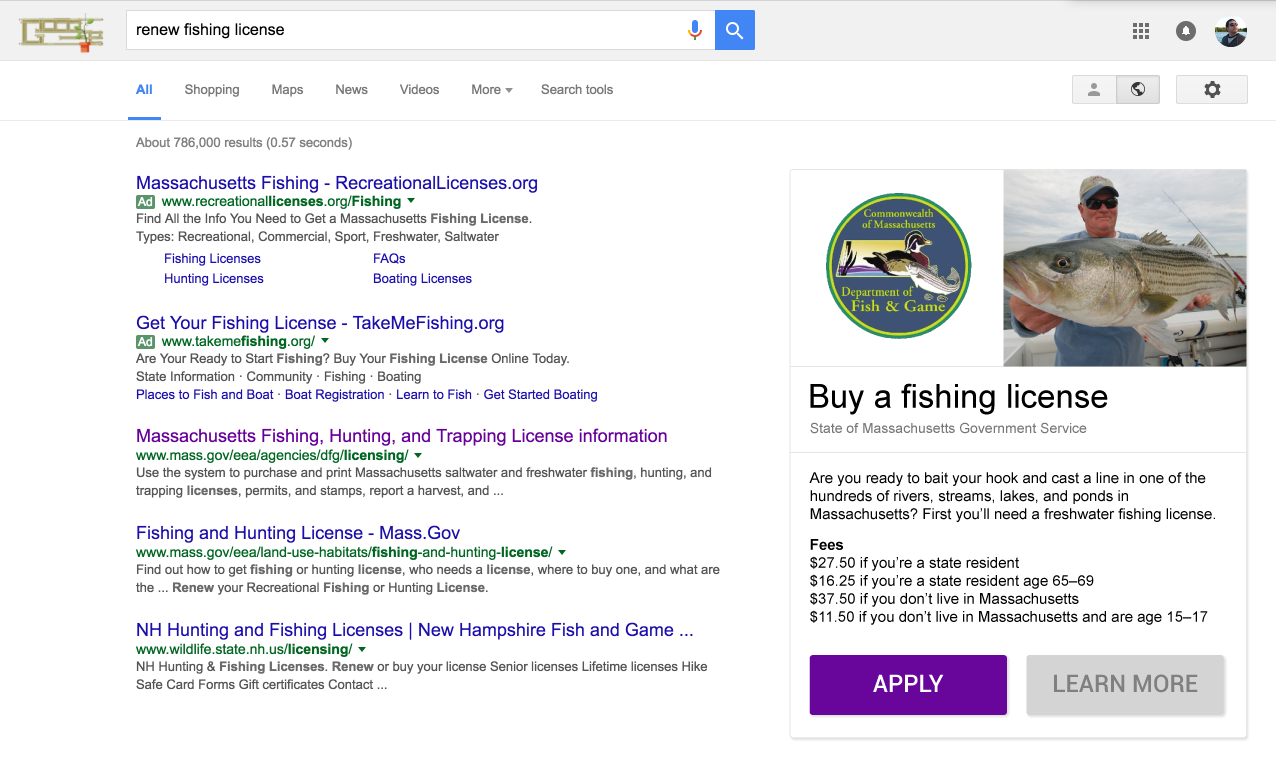Click the $16.25 resident age 65–69 fee line

pyautogui.click(x=952, y=581)
